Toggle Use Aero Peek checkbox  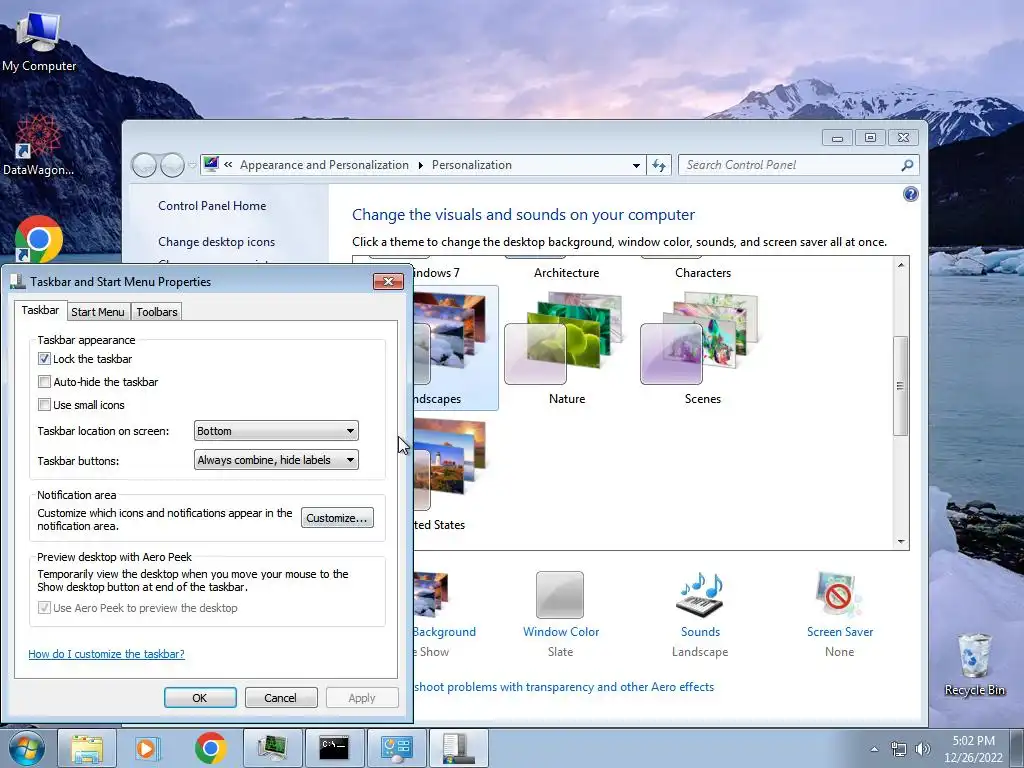44,608
